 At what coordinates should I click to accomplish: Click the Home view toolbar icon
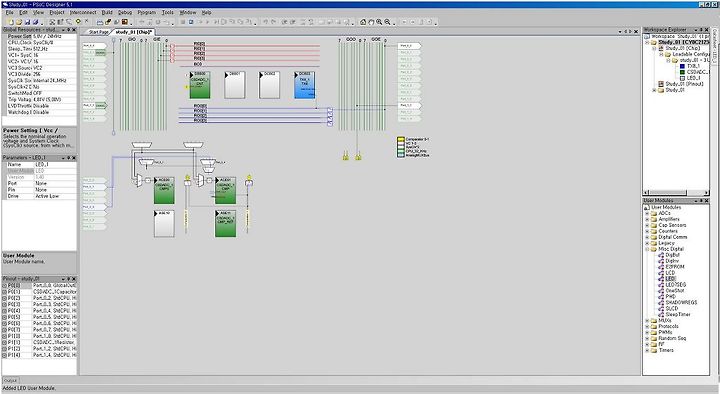tap(363, 22)
